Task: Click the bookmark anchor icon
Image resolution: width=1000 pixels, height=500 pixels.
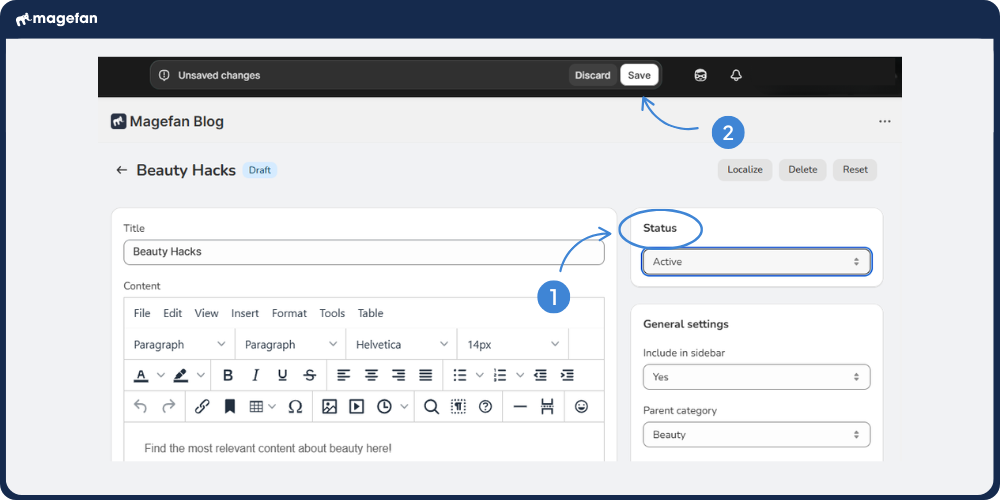Action: pyautogui.click(x=229, y=407)
